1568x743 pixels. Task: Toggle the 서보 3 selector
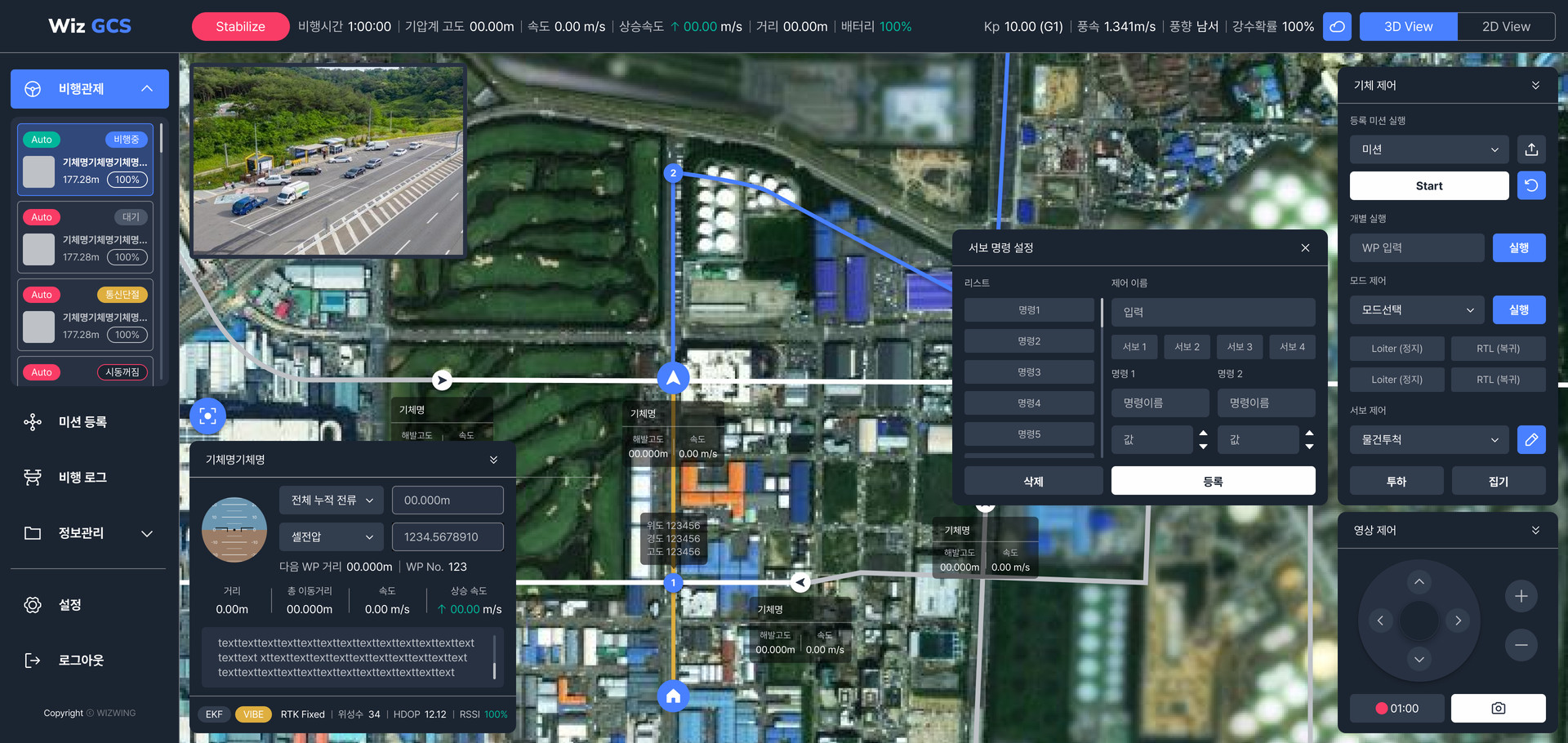pyautogui.click(x=1240, y=347)
